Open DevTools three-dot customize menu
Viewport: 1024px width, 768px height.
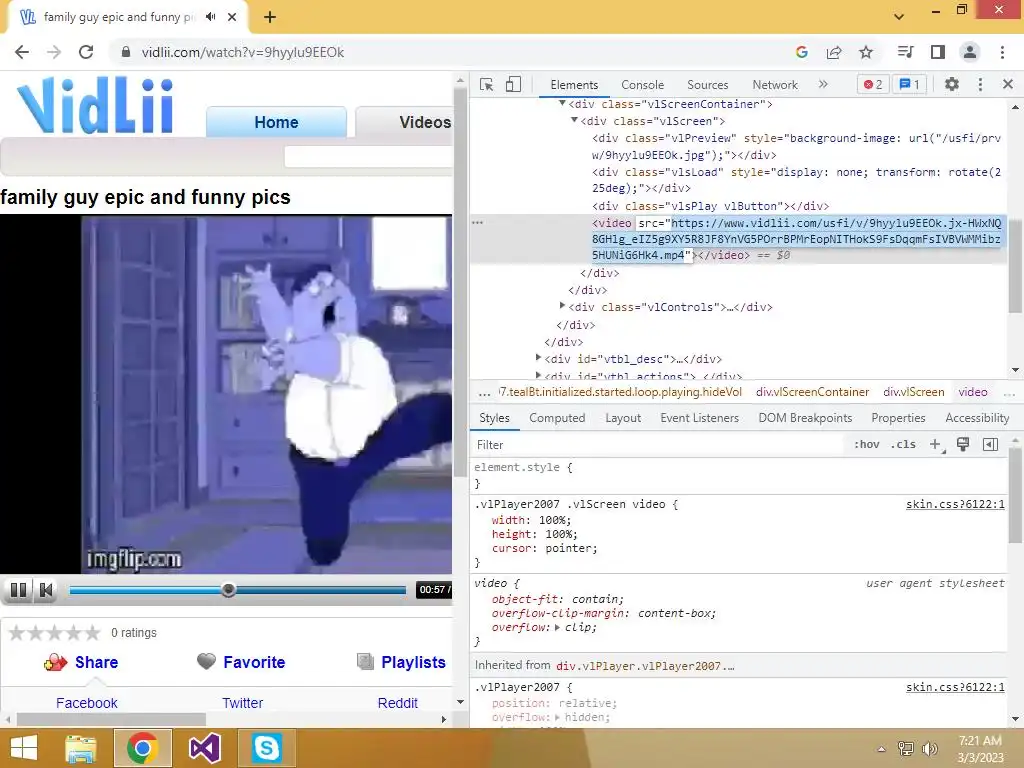coord(980,84)
